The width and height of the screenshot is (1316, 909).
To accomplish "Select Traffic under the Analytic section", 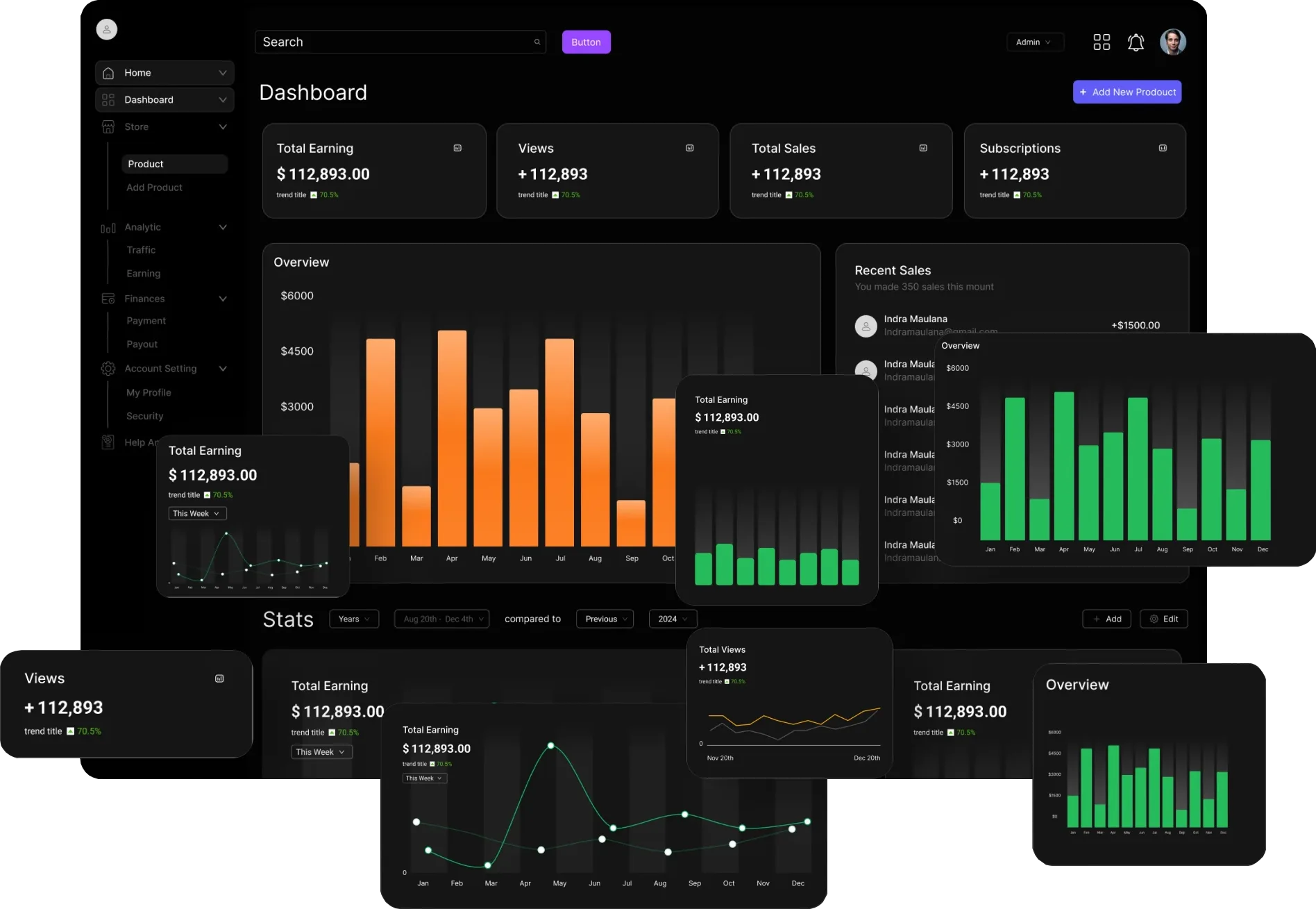I will [x=141, y=249].
